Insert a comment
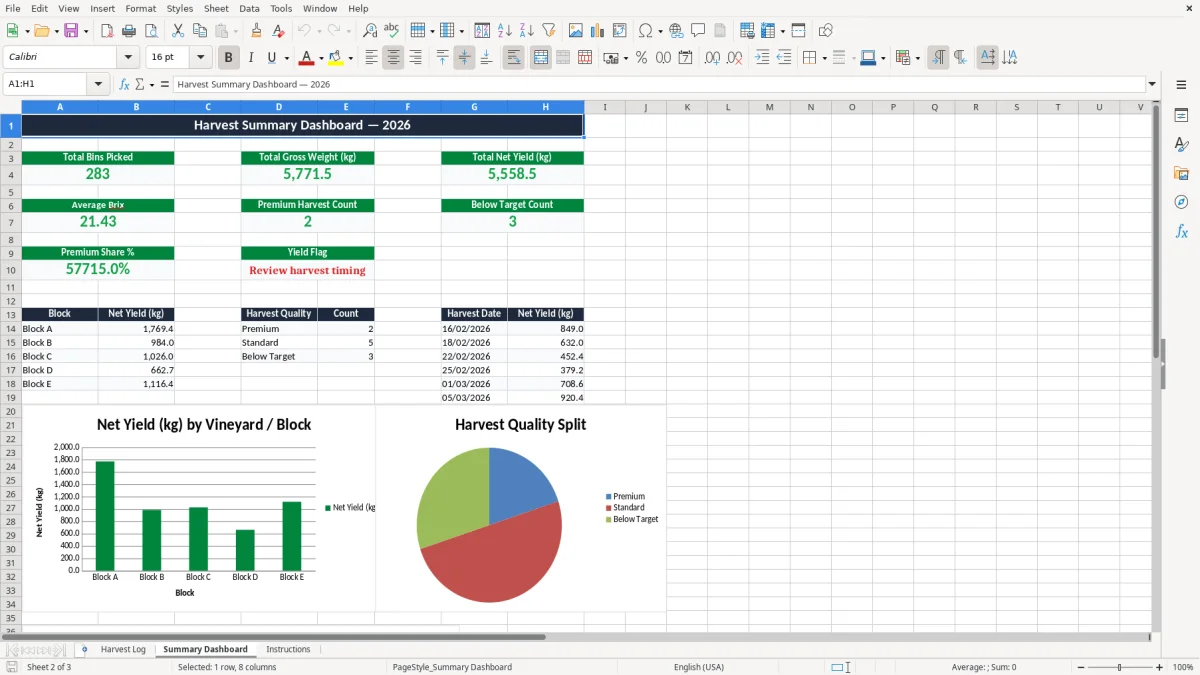 tap(698, 31)
